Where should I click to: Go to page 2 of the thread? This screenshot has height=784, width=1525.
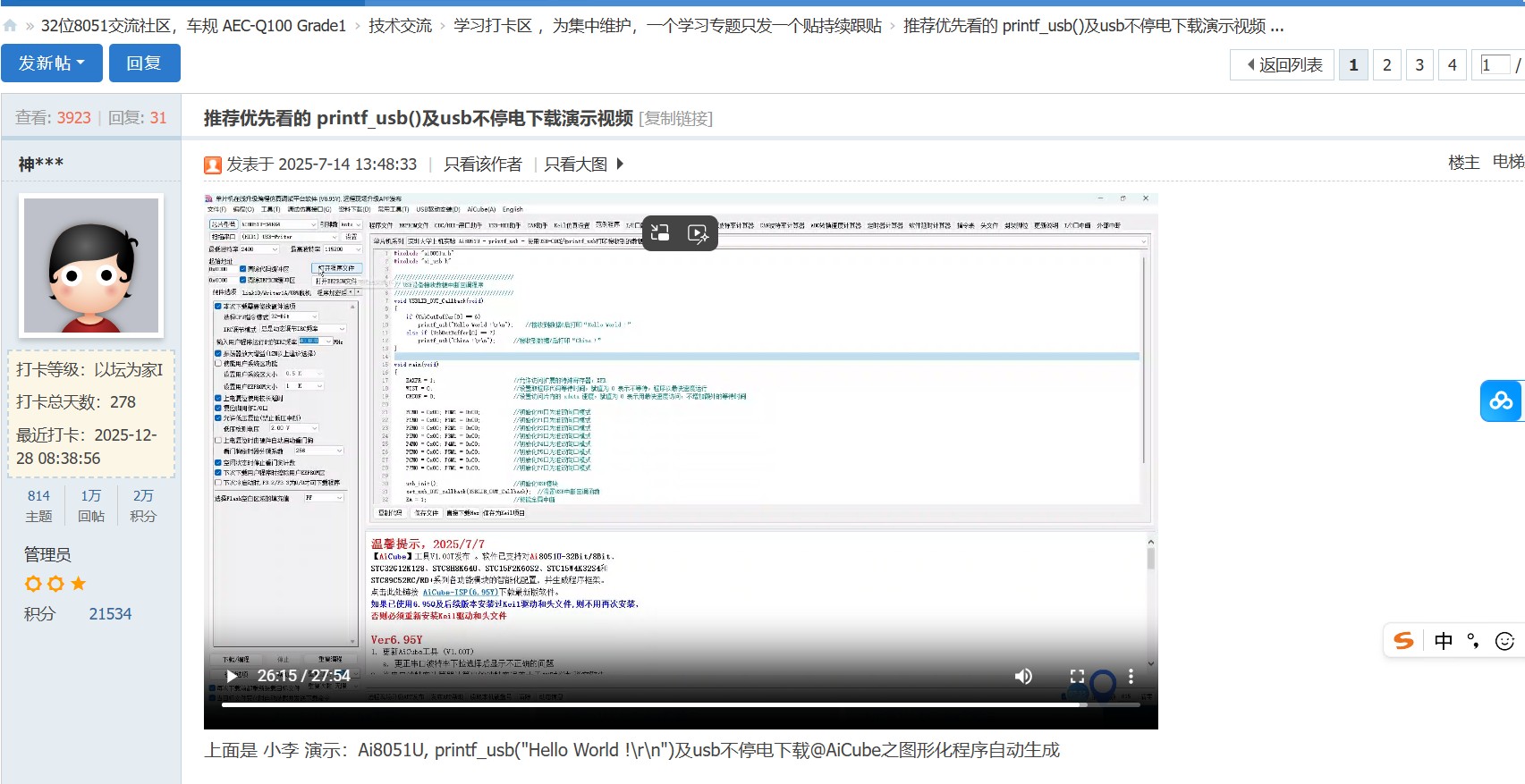pos(1386,64)
